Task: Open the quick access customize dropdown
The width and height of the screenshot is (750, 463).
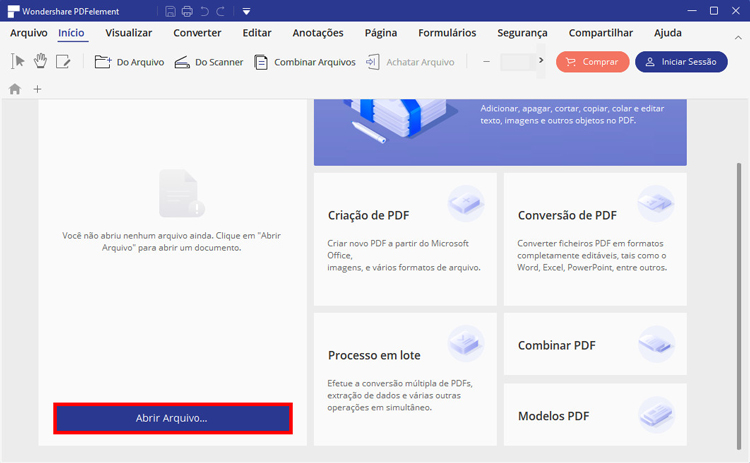Action: pyautogui.click(x=246, y=11)
